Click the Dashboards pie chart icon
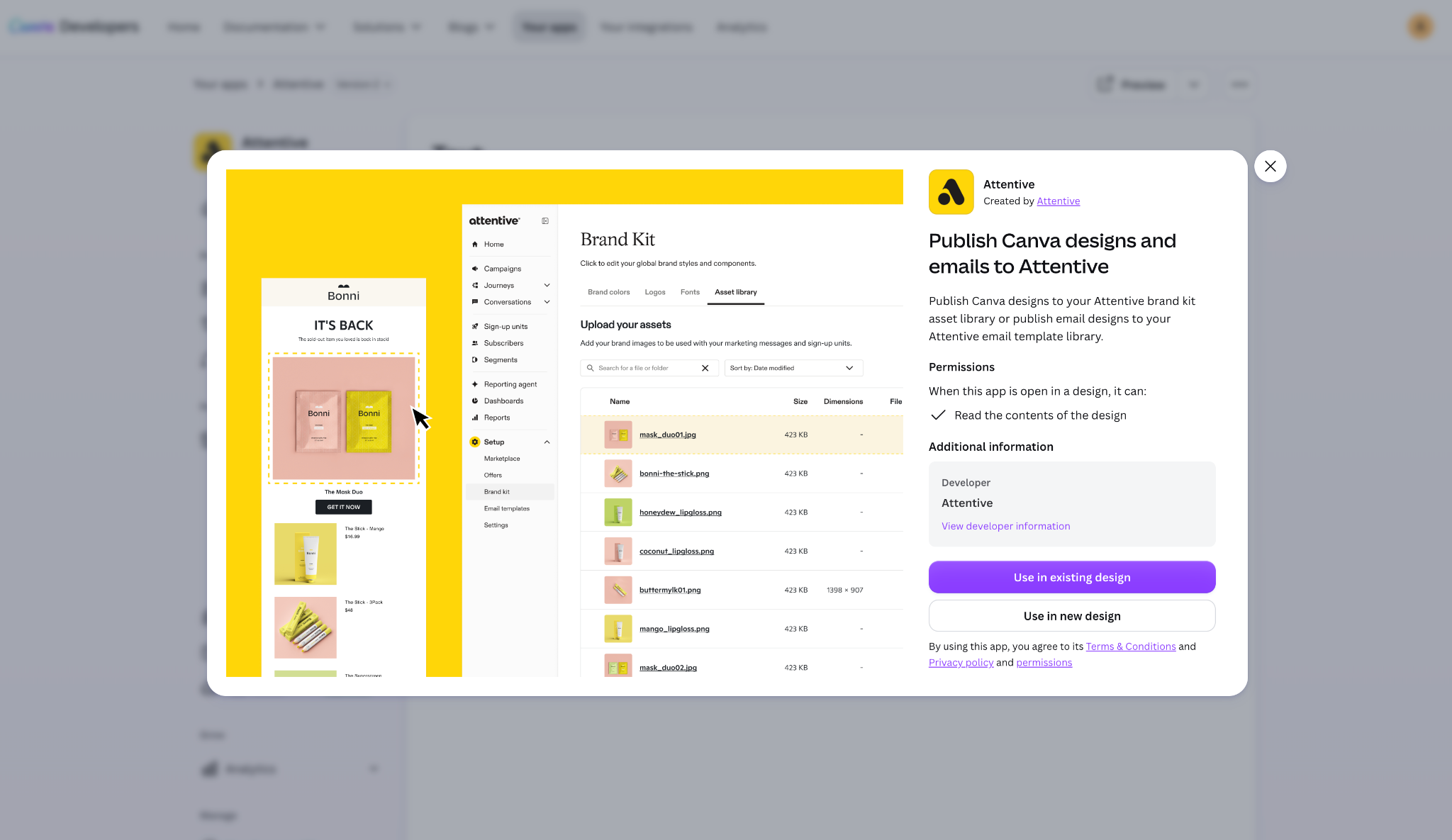The width and height of the screenshot is (1452, 840). [475, 401]
